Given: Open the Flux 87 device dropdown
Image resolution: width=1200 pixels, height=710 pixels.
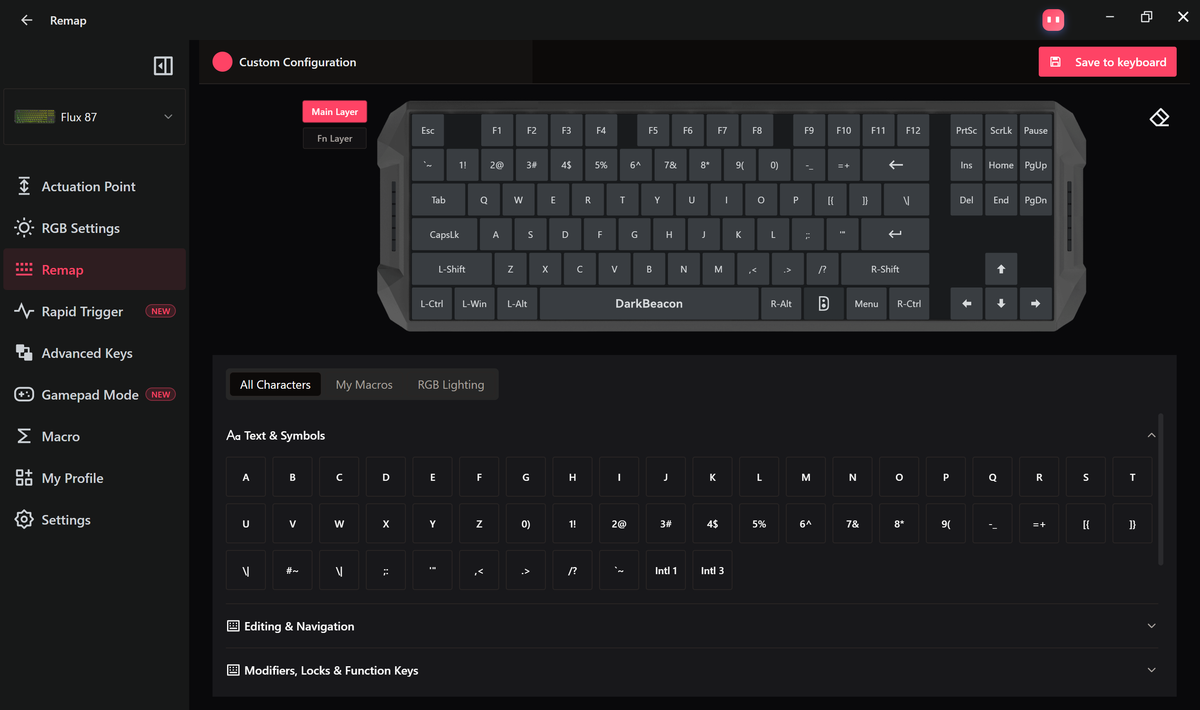Looking at the screenshot, I should tap(95, 117).
